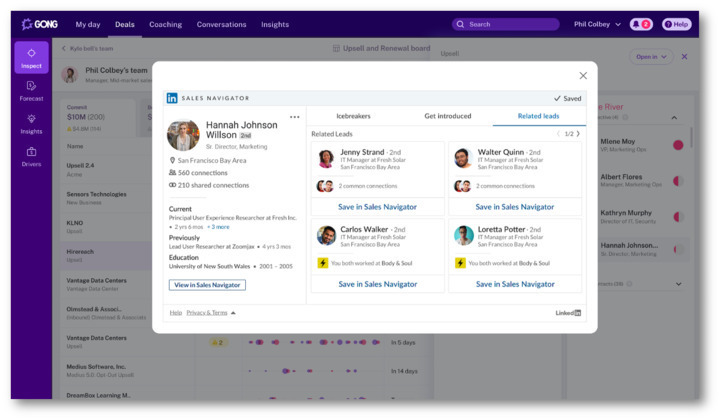This screenshot has height=420, width=720.
Task: Open the 'Open in' dropdown
Action: tap(651, 56)
